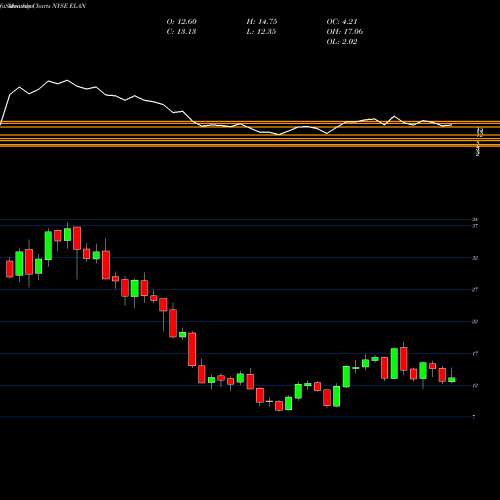Click the 22 price axis label

point(476,322)
